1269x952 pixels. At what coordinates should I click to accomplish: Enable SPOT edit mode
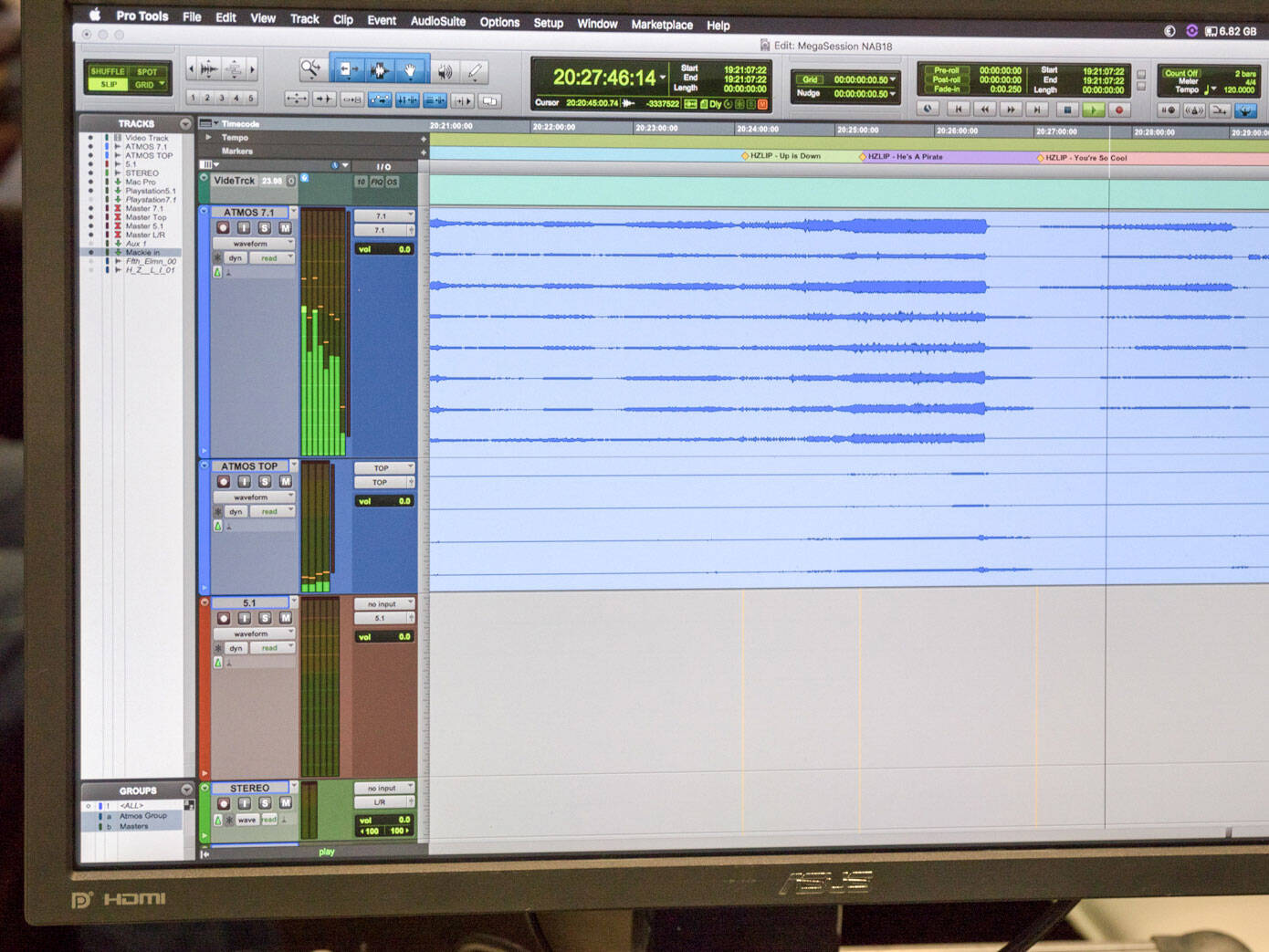pos(148,72)
